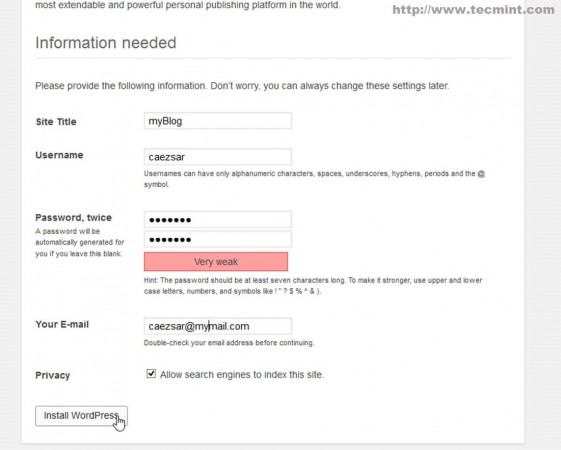Click the Install WordPress button
Image resolution: width=561 pixels, height=450 pixels.
[81, 416]
